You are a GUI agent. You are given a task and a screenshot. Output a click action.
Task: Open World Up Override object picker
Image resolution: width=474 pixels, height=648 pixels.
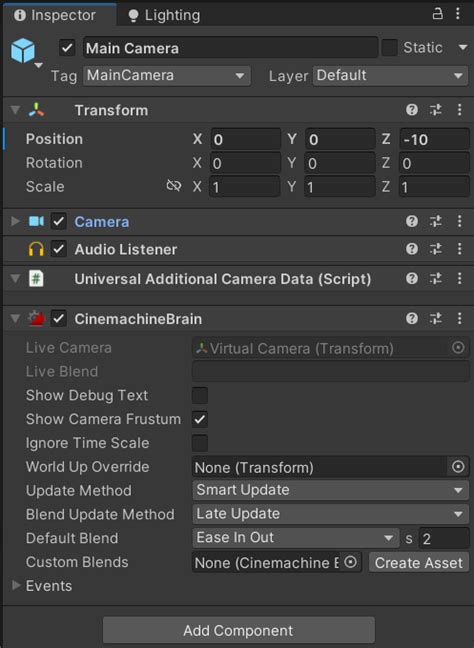click(x=458, y=467)
